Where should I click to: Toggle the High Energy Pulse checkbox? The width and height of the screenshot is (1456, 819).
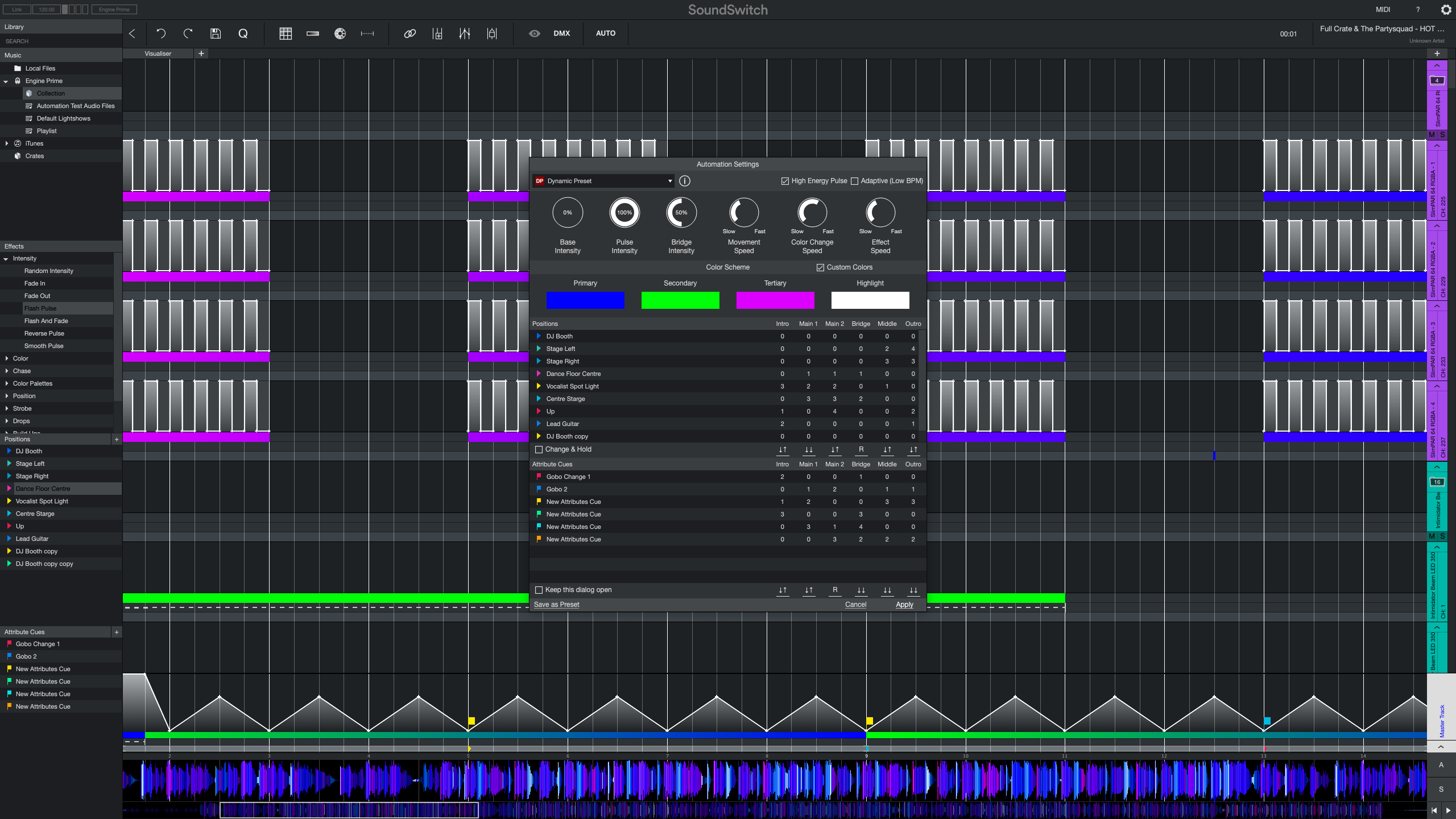pos(786,181)
